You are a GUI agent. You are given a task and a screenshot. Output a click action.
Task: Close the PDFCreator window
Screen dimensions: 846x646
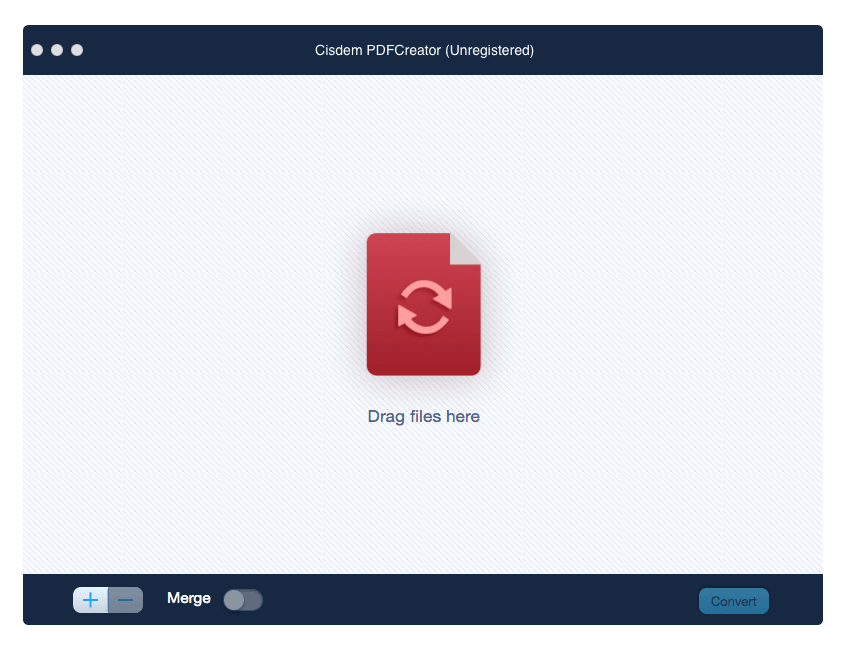[37, 50]
